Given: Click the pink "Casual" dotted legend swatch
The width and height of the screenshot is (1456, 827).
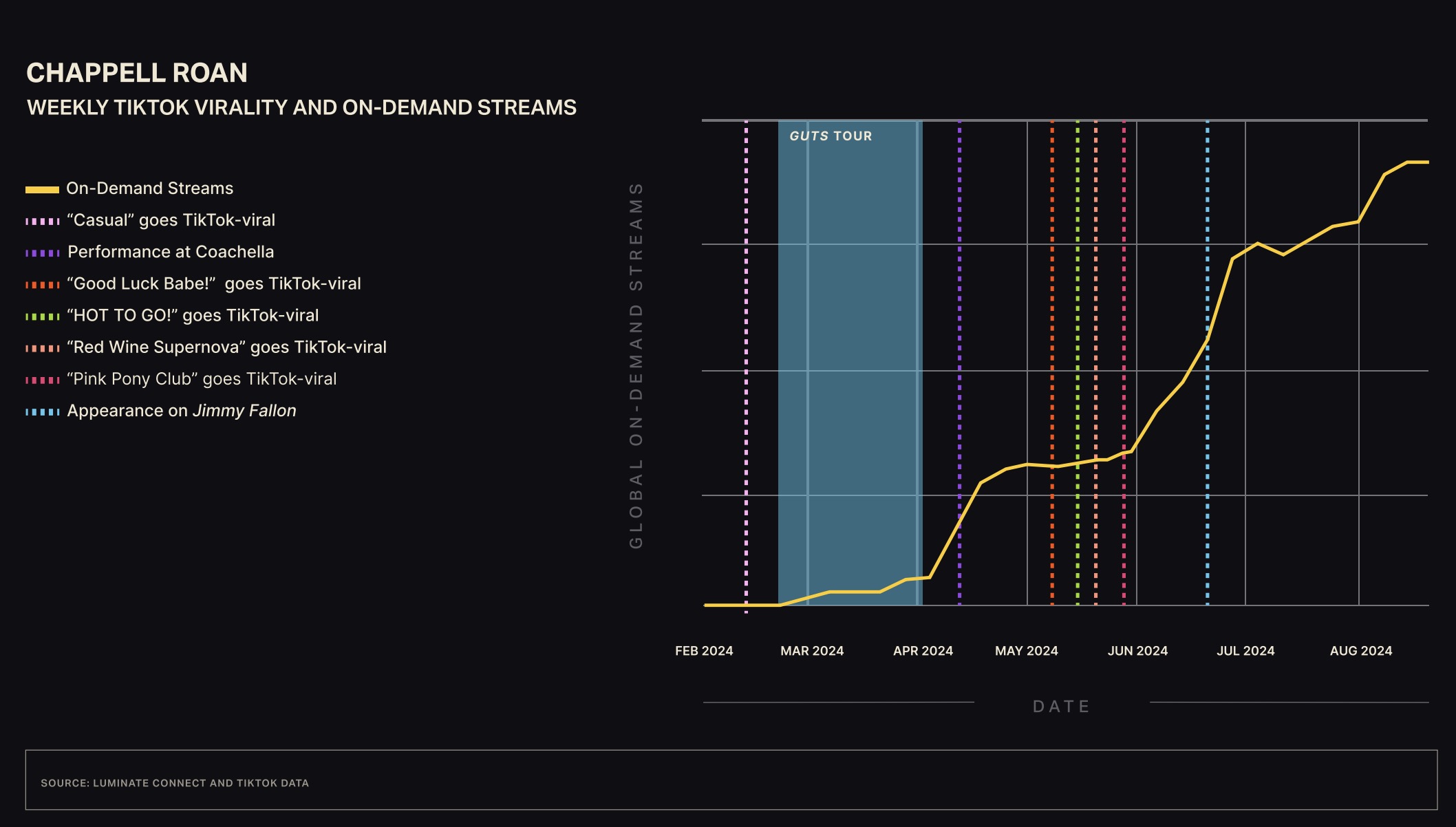Looking at the screenshot, I should pyautogui.click(x=42, y=222).
